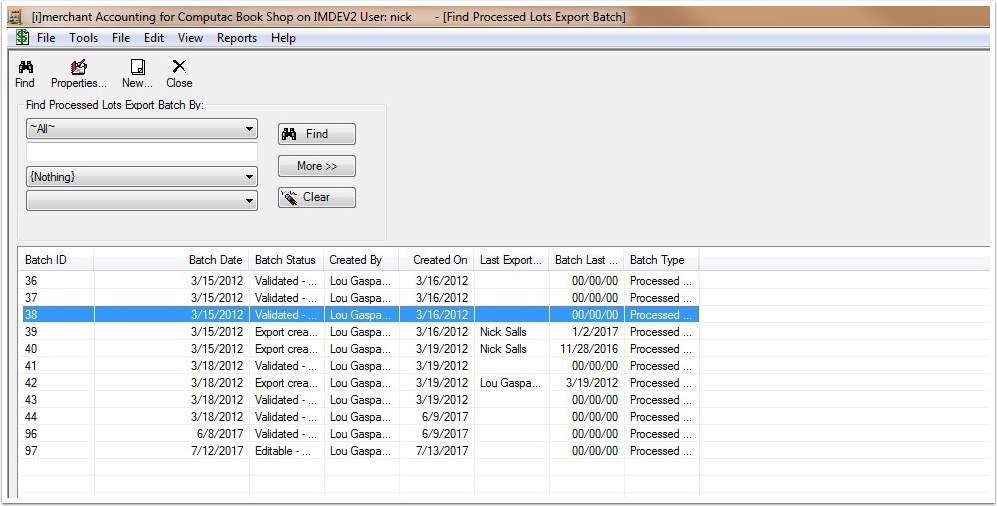The width and height of the screenshot is (997, 506).
Task: Sort by the Created On column header
Action: [436, 260]
